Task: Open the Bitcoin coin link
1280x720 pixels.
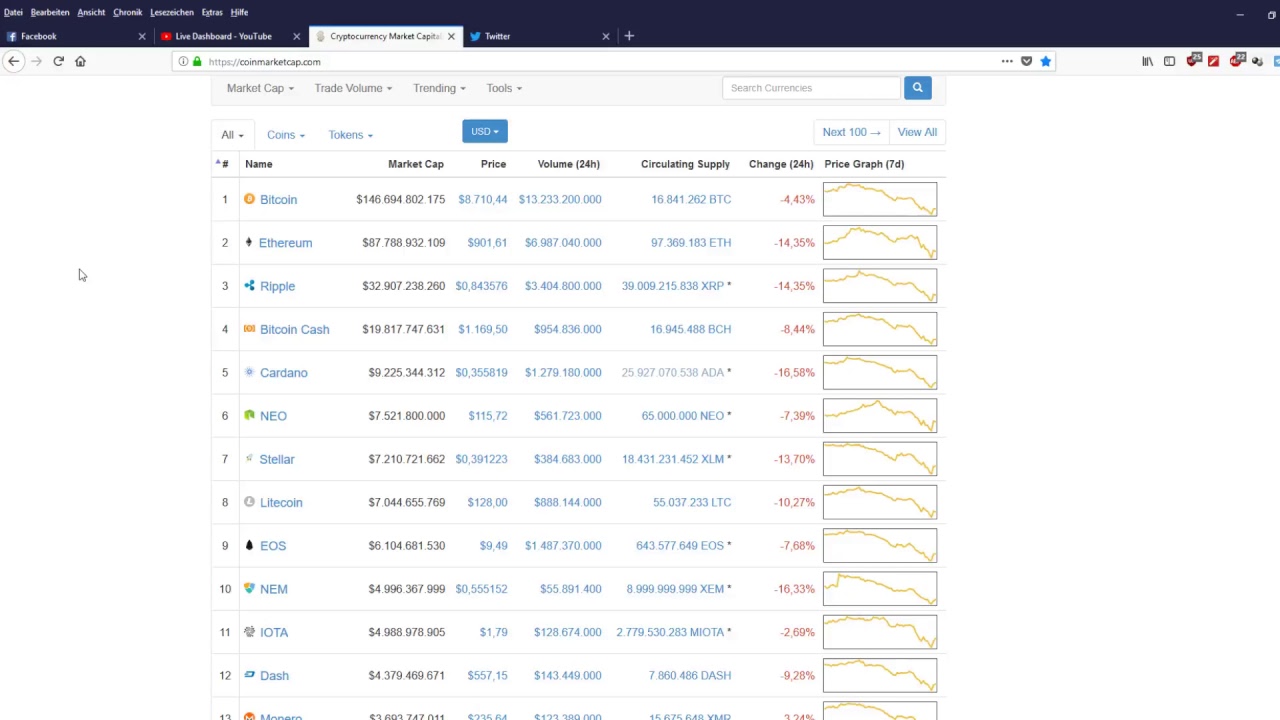Action: coord(278,199)
